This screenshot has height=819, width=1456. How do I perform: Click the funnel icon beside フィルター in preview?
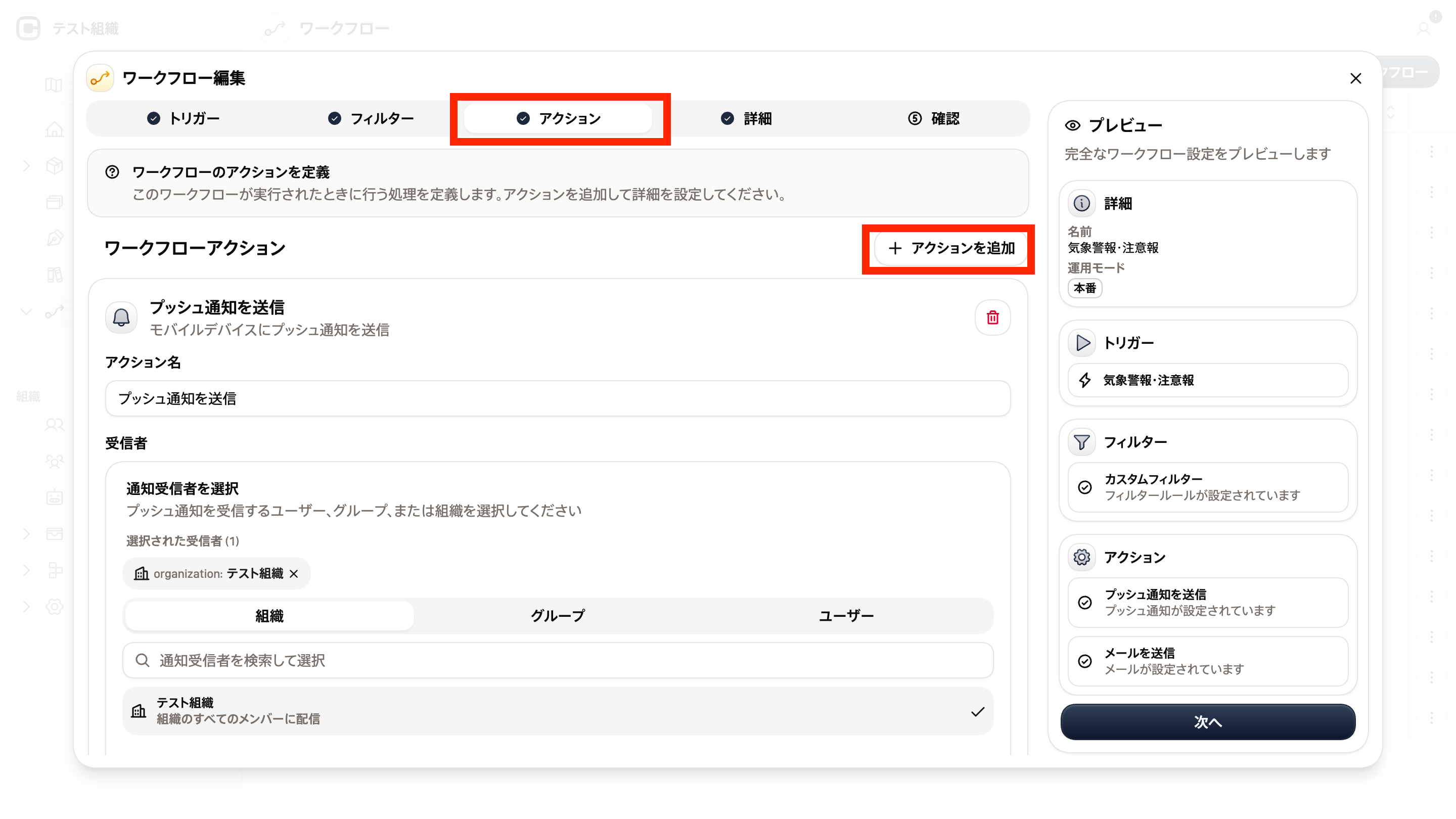[x=1081, y=442]
